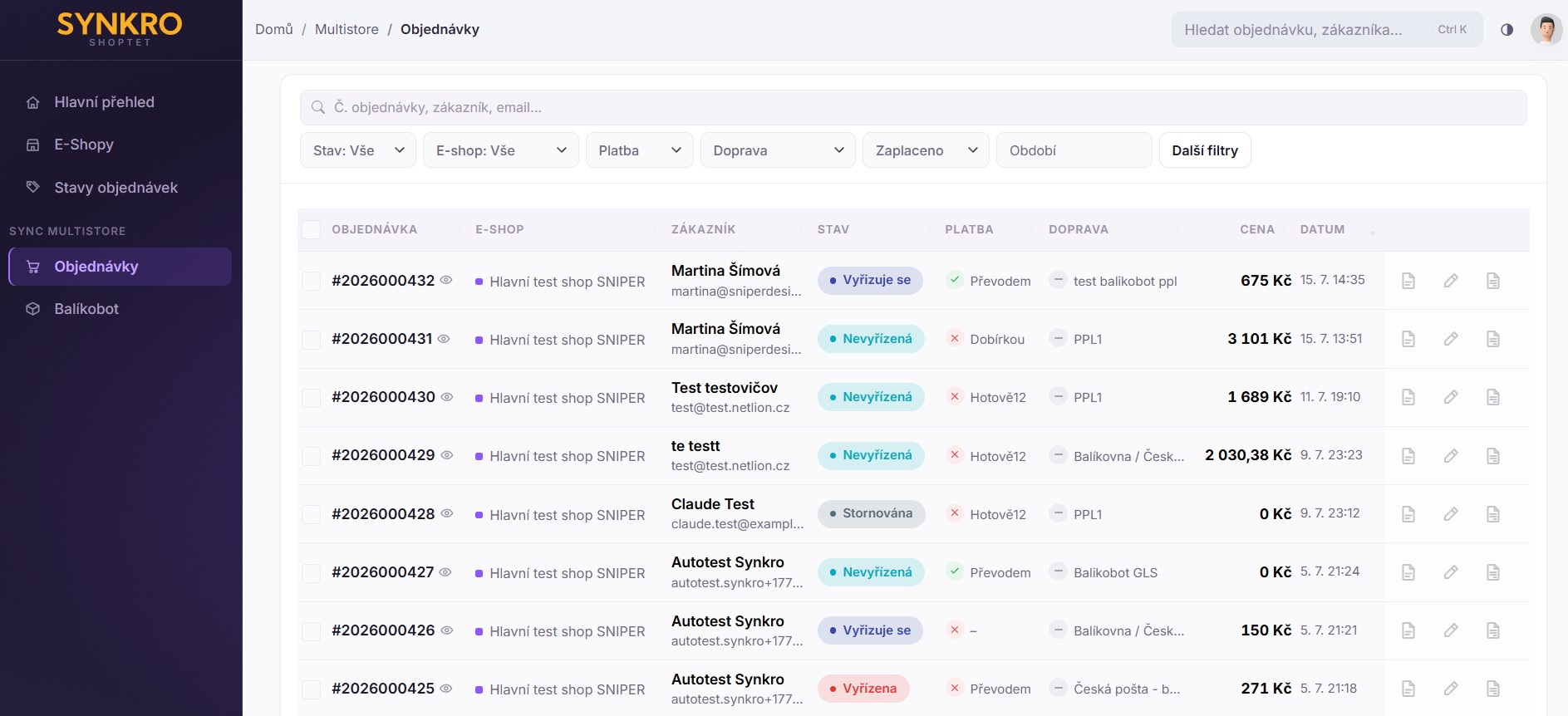This screenshot has height=716, width=1568.
Task: Tick the checkbox for order #2026000426
Action: pos(311,631)
